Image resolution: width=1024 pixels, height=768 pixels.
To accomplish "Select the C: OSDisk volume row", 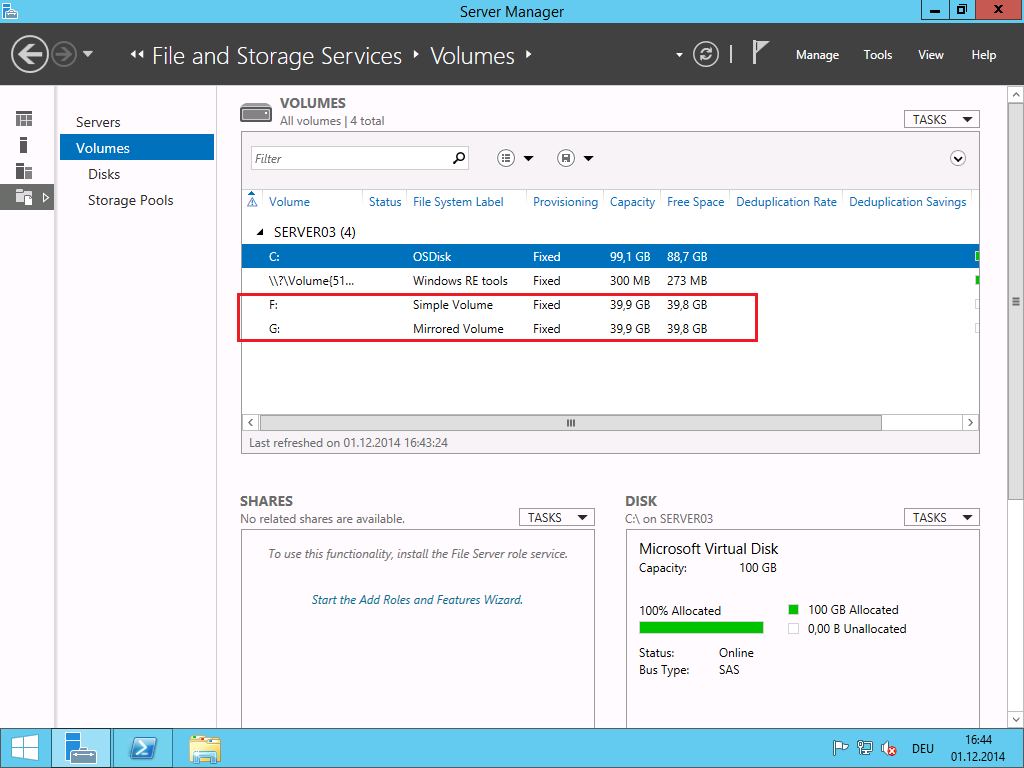I will coord(610,256).
